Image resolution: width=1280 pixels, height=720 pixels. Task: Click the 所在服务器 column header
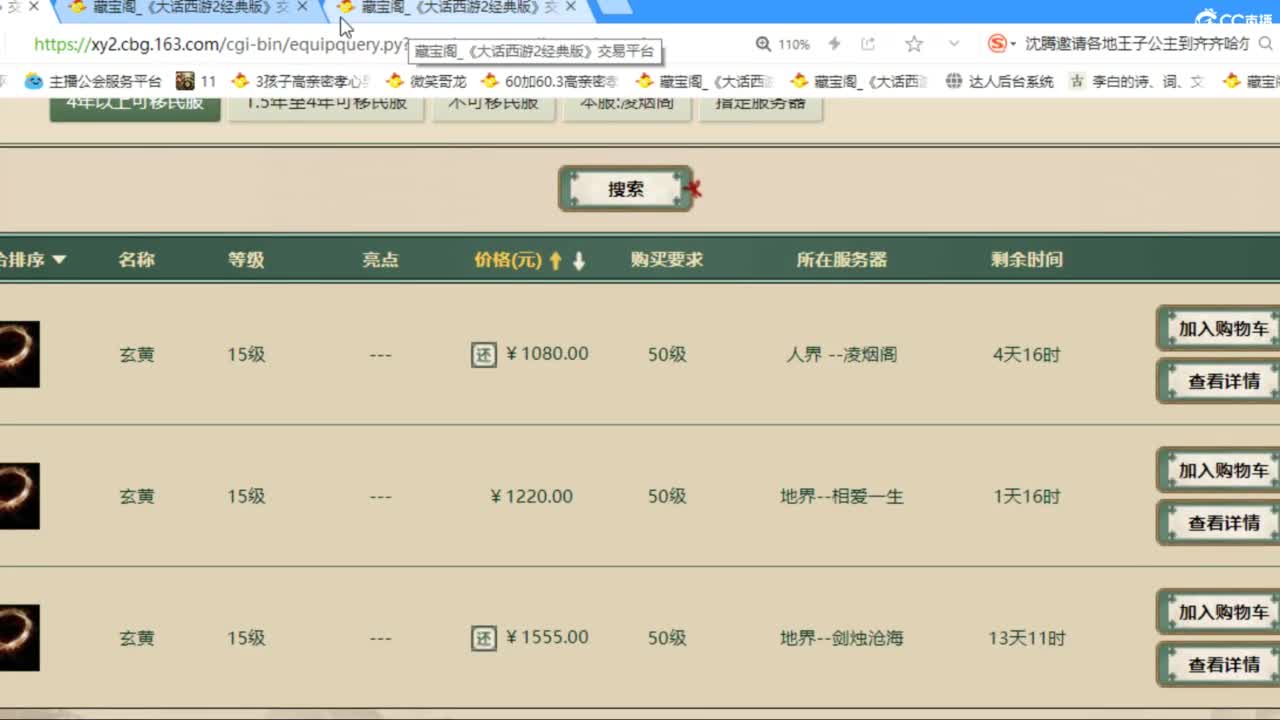(842, 260)
